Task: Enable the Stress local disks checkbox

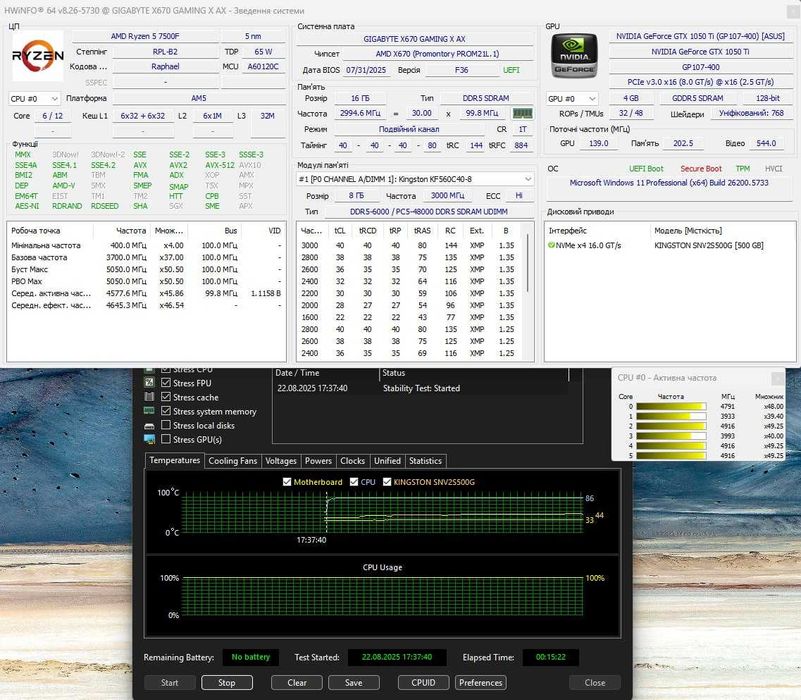Action: coord(166,425)
